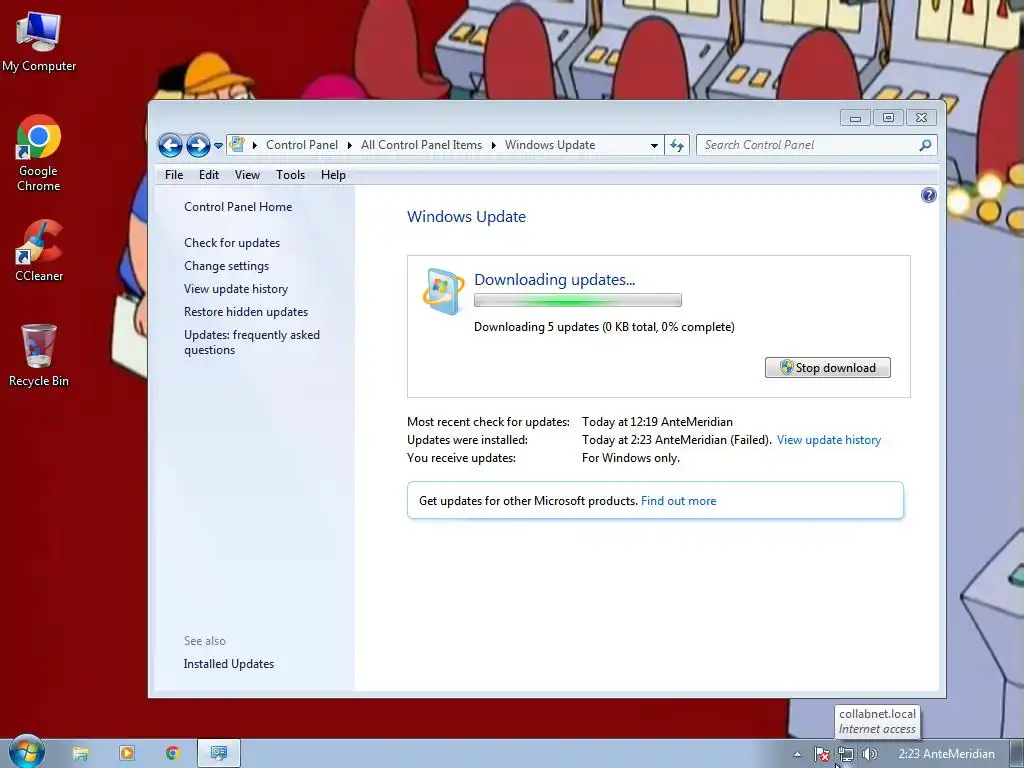The width and height of the screenshot is (1024, 768).
Task: Open the View menu
Action: (248, 175)
